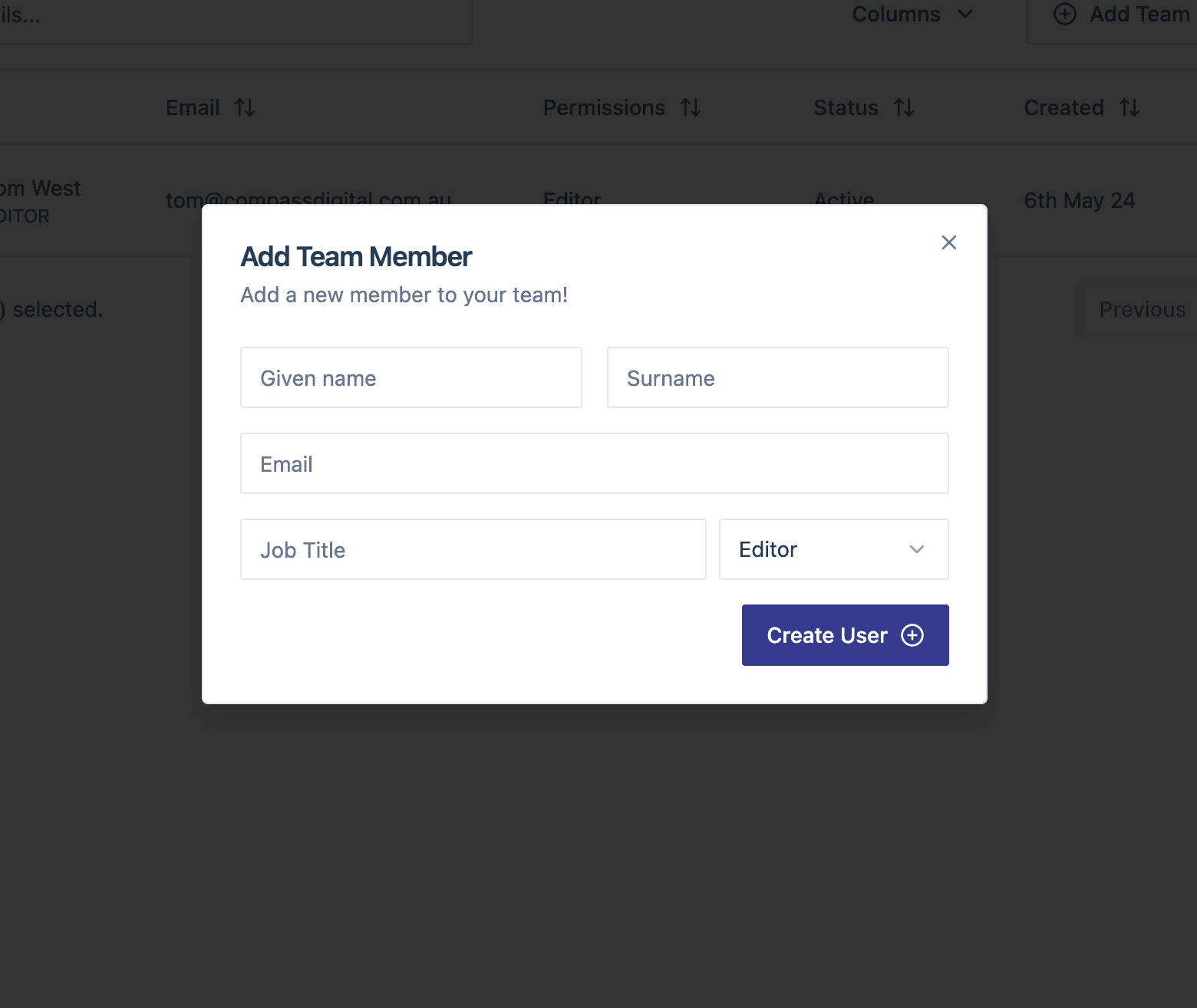Click plus-circle icon on Create User
This screenshot has width=1197, height=1008.
[912, 635]
